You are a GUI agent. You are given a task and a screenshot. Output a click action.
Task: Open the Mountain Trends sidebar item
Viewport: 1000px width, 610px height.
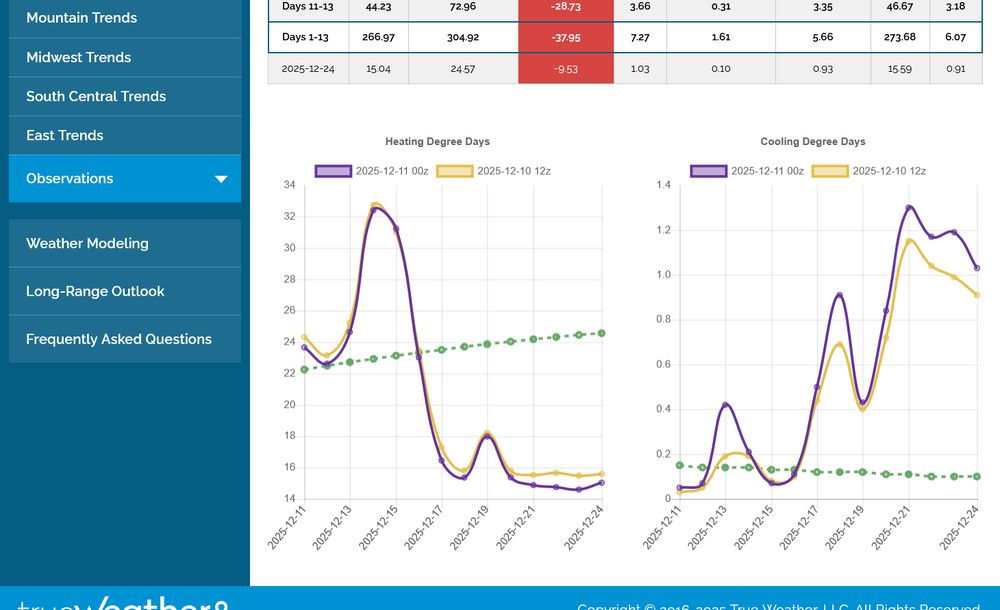click(82, 18)
